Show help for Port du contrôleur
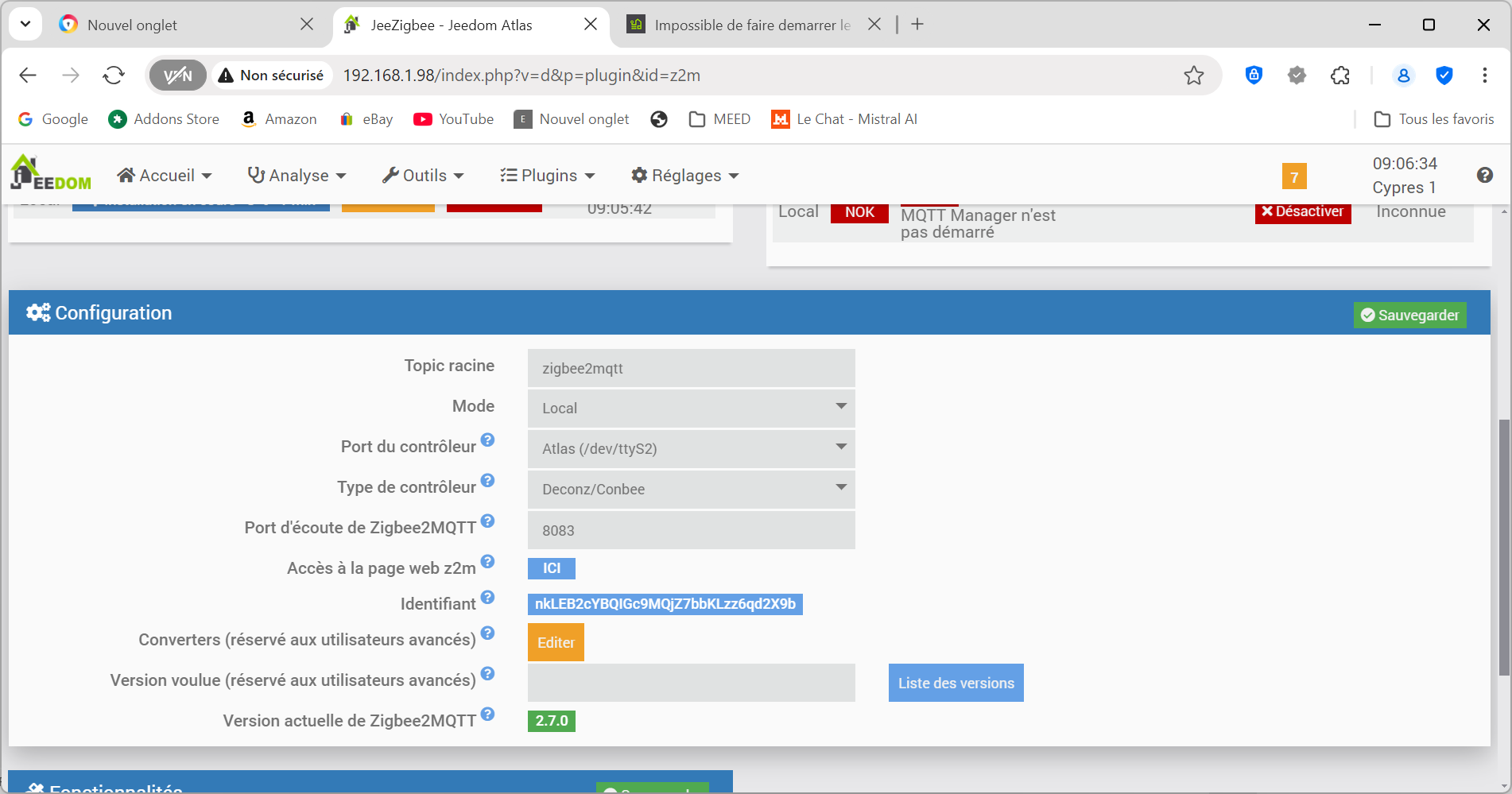 click(x=488, y=440)
